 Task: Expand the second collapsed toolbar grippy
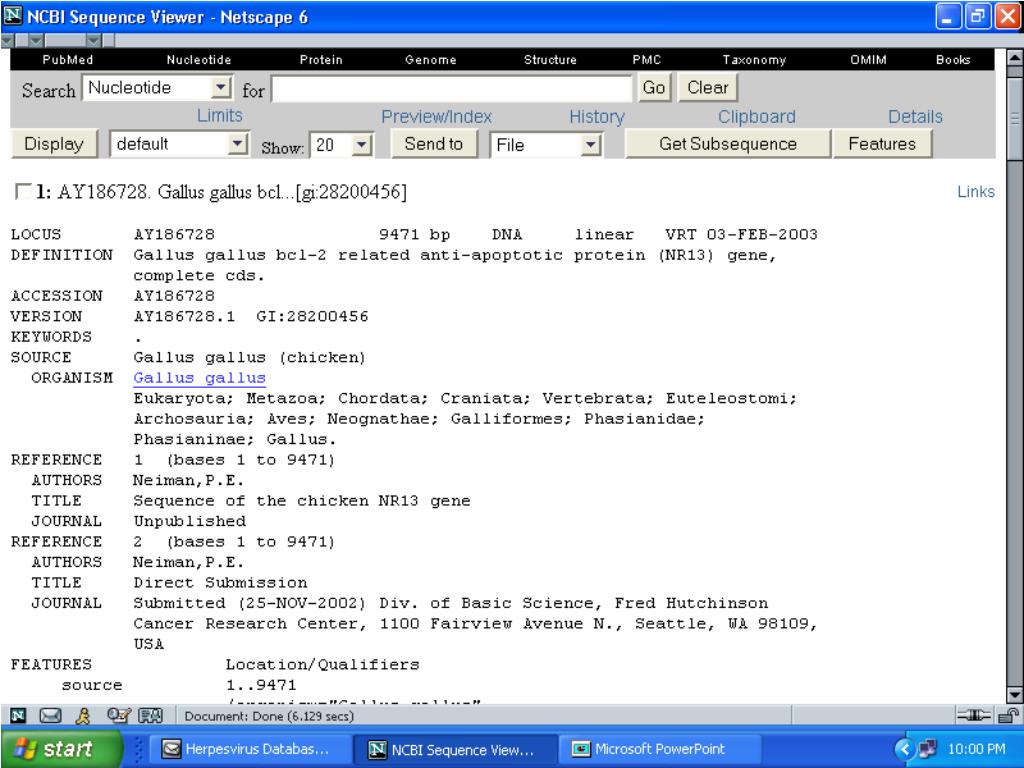point(35,40)
